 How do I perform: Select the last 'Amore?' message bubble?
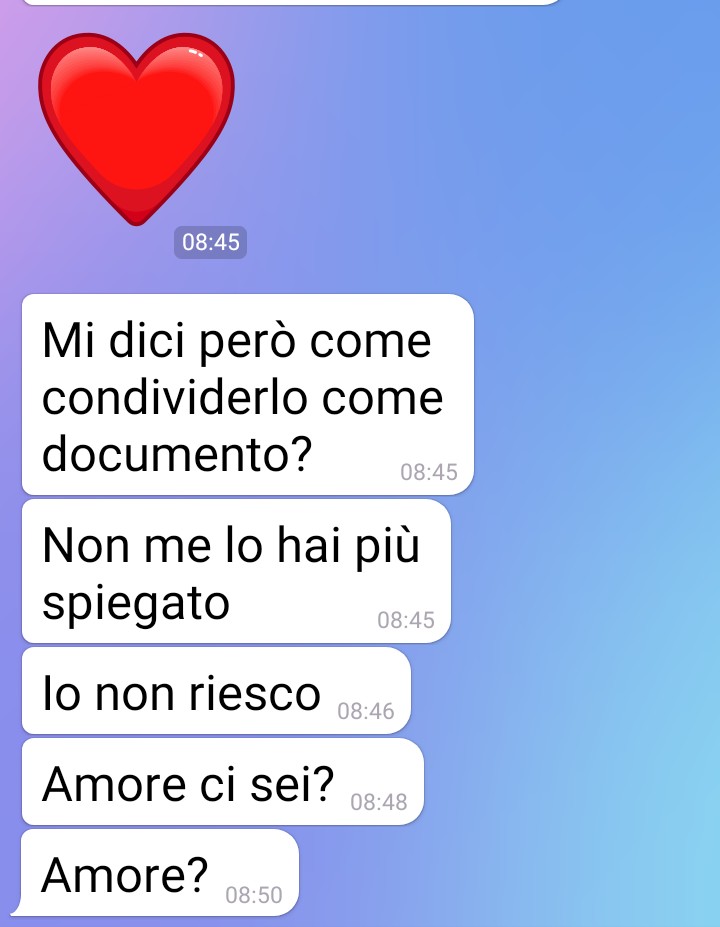pyautogui.click(x=157, y=873)
